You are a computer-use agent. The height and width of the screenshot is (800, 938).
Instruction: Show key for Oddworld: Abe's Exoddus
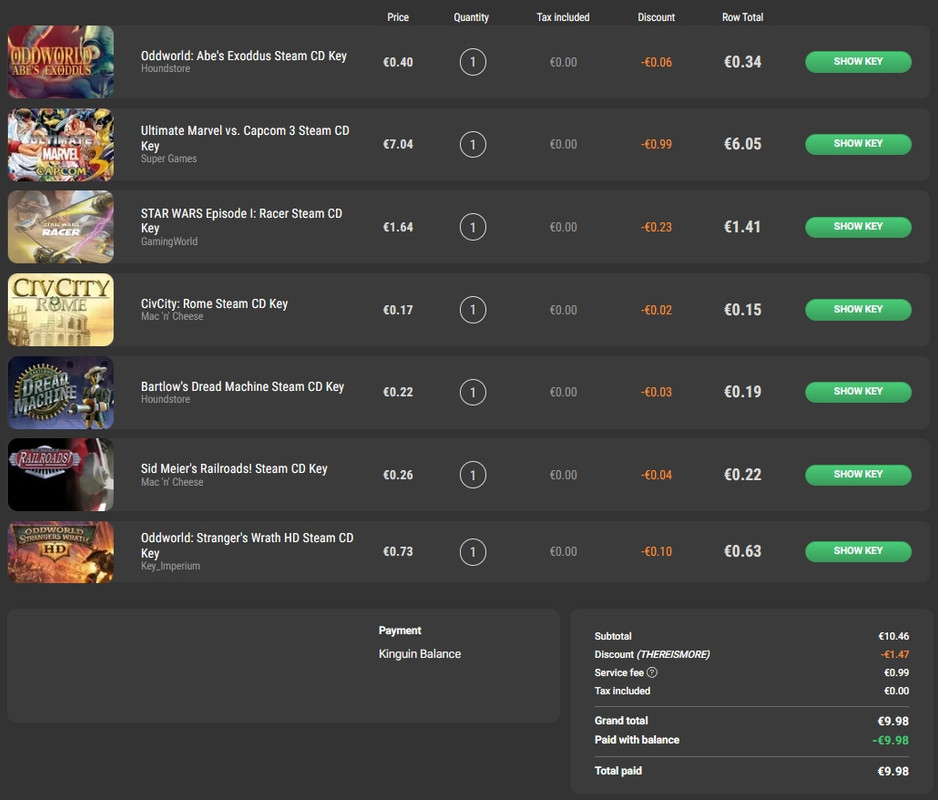point(858,62)
